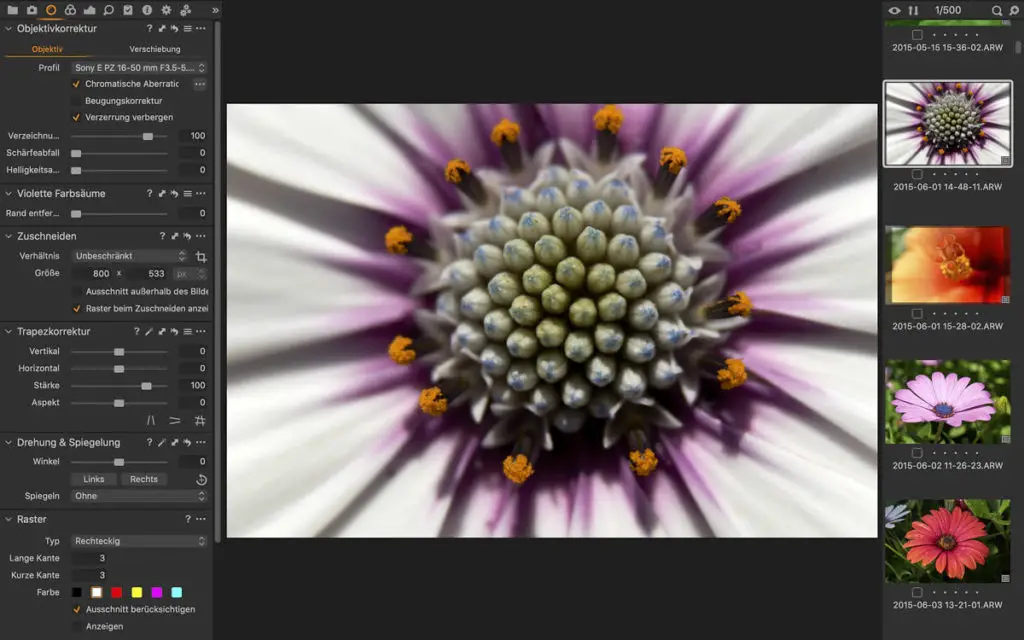1024x640 pixels.
Task: Open the Raster tool three-dot options menu
Action: click(200, 519)
